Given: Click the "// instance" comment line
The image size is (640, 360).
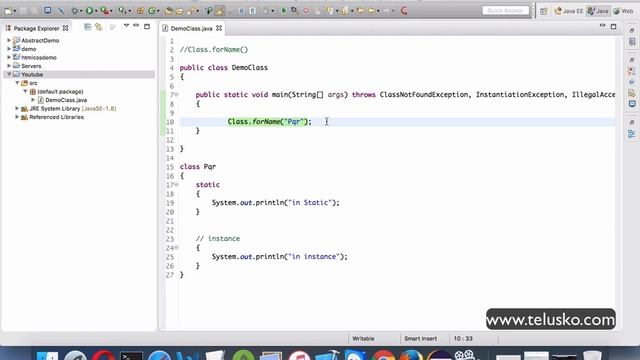Looking at the screenshot, I should 218,238.
